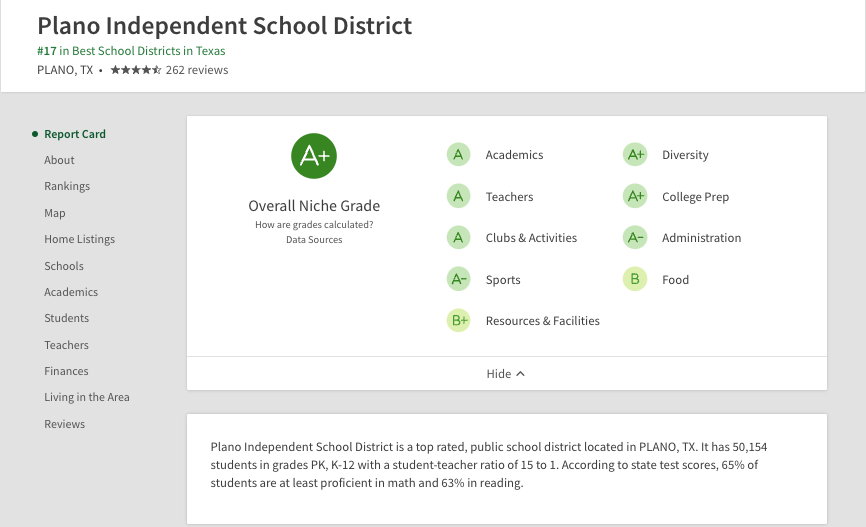The height and width of the screenshot is (527, 866).
Task: Open the 262 reviews link
Action: (197, 70)
